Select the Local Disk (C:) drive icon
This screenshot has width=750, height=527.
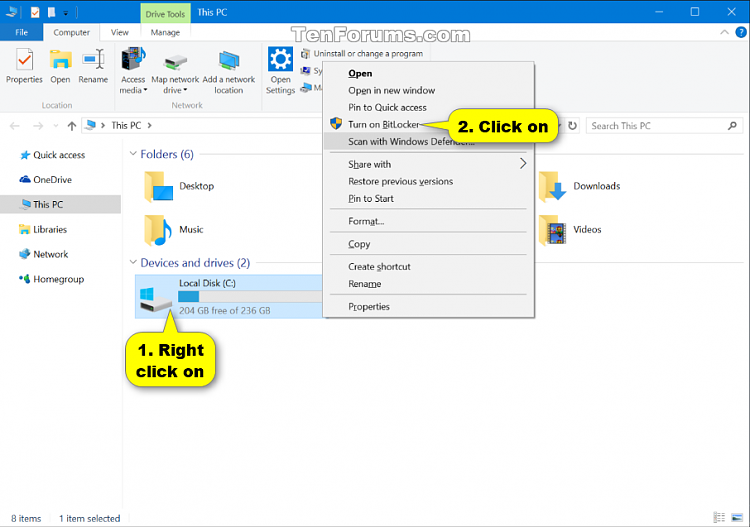click(x=155, y=298)
